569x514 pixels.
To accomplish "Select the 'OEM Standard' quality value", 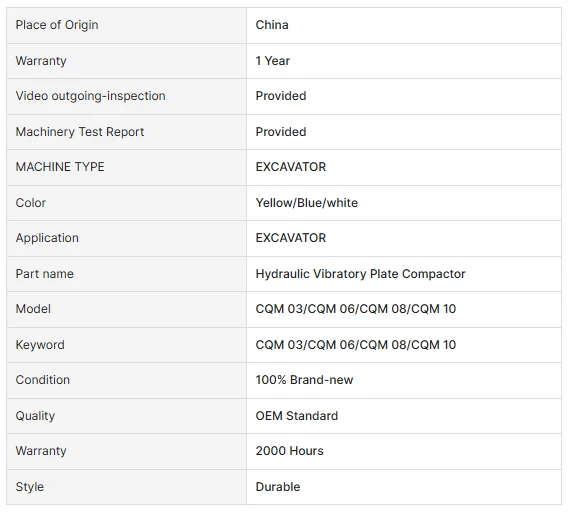I will pyautogui.click(x=296, y=416).
